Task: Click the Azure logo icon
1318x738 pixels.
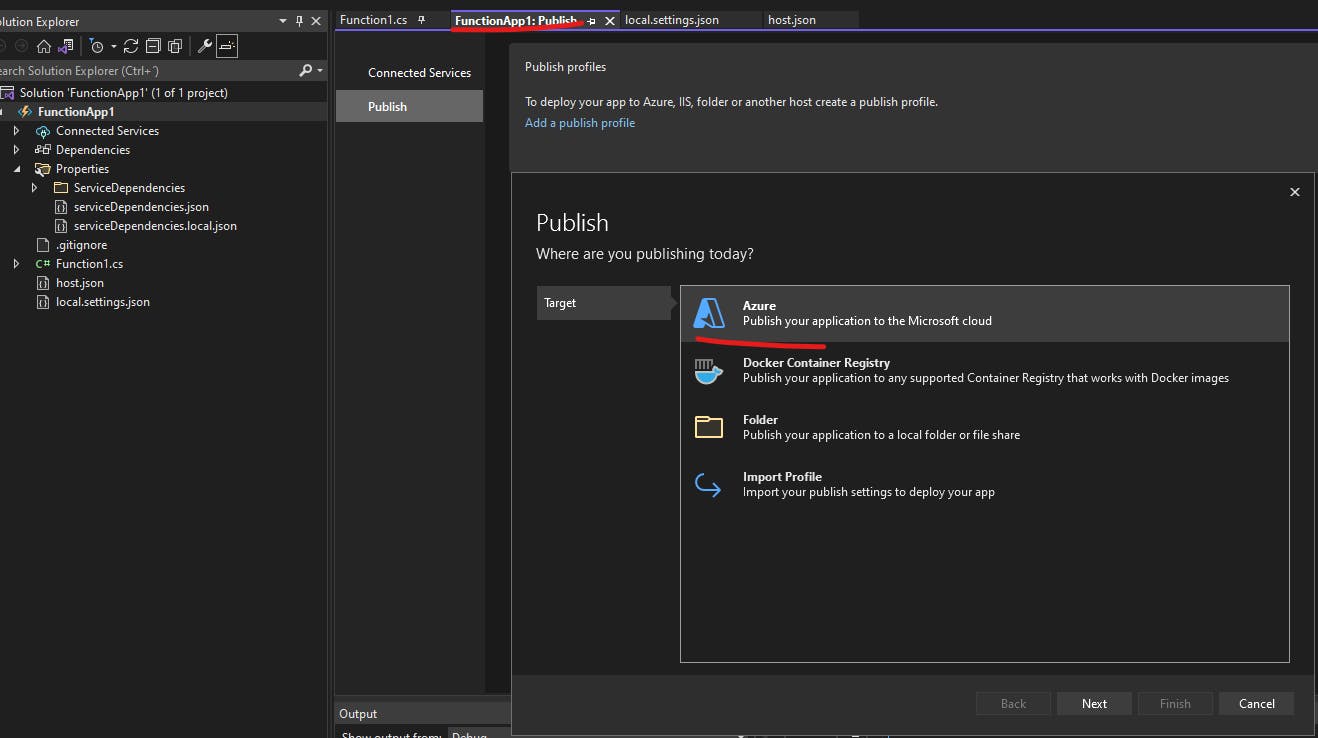Action: (x=709, y=313)
